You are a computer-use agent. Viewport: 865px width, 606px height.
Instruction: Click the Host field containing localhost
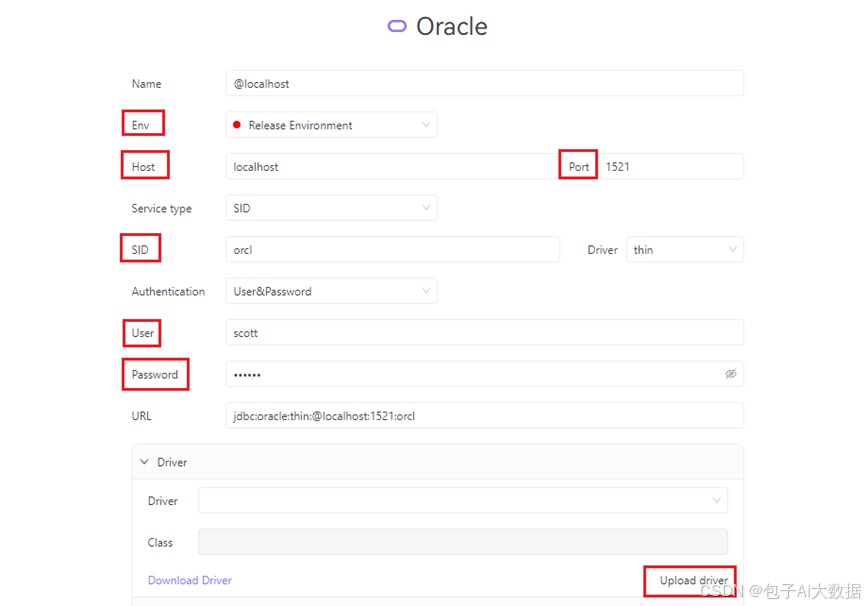393,167
